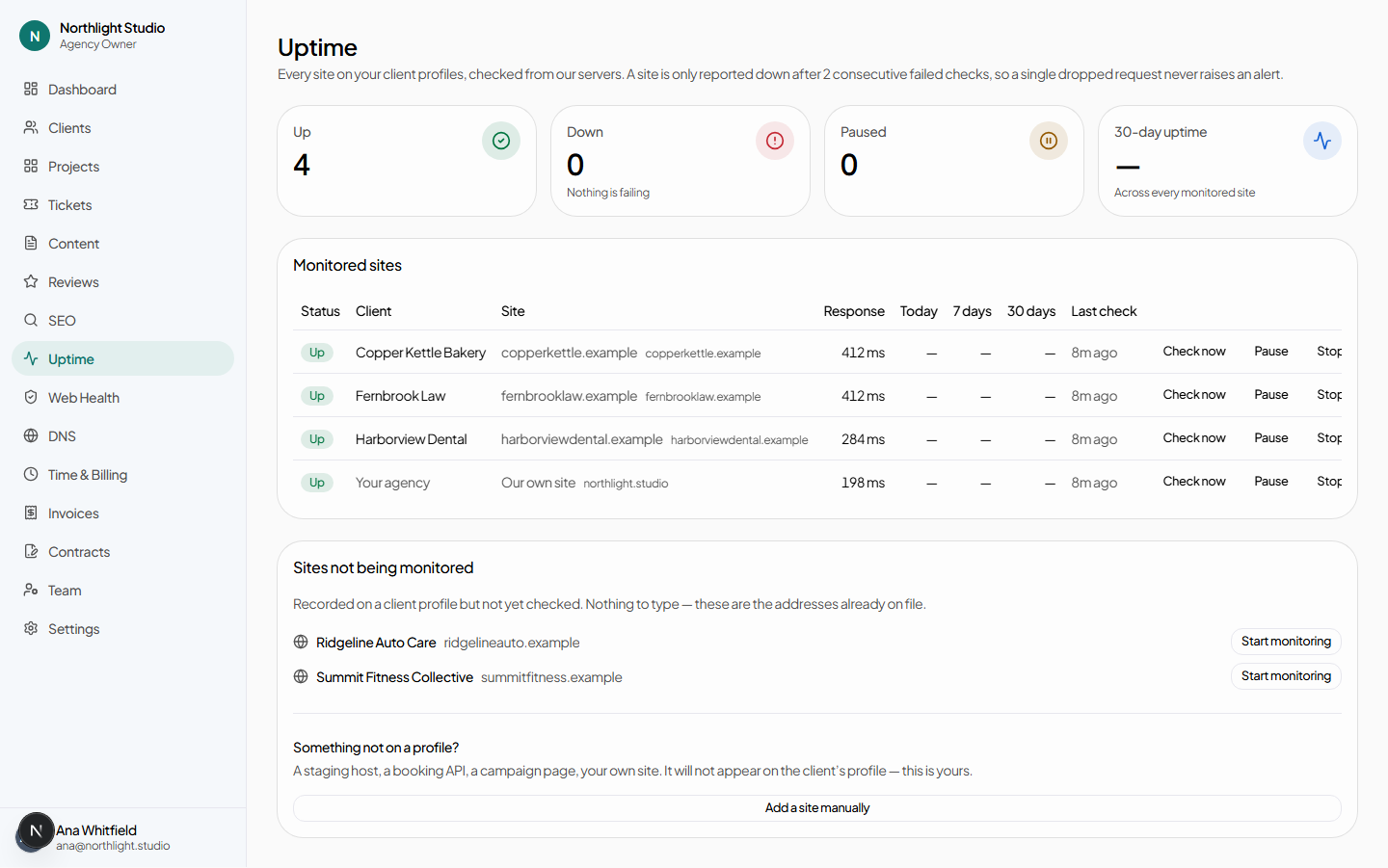
Task: Open the Projects menu item
Action: (x=122, y=166)
